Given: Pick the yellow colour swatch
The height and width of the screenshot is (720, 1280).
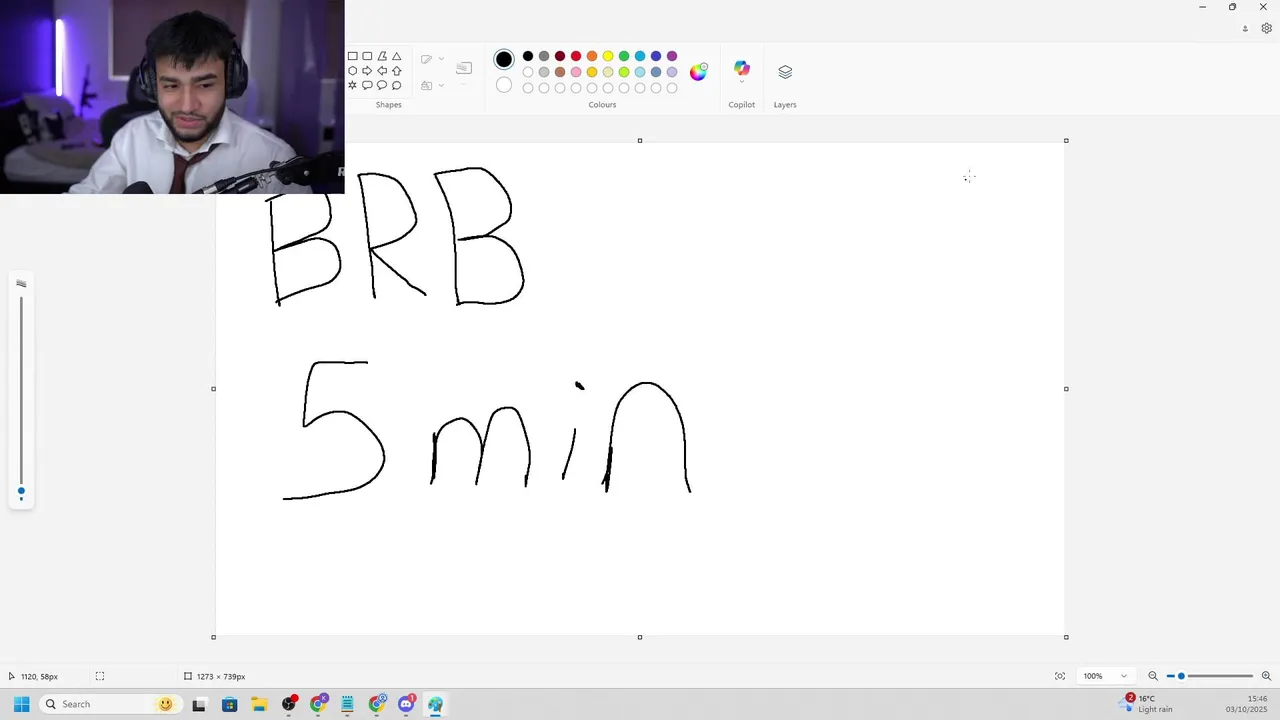Looking at the screenshot, I should click(608, 56).
